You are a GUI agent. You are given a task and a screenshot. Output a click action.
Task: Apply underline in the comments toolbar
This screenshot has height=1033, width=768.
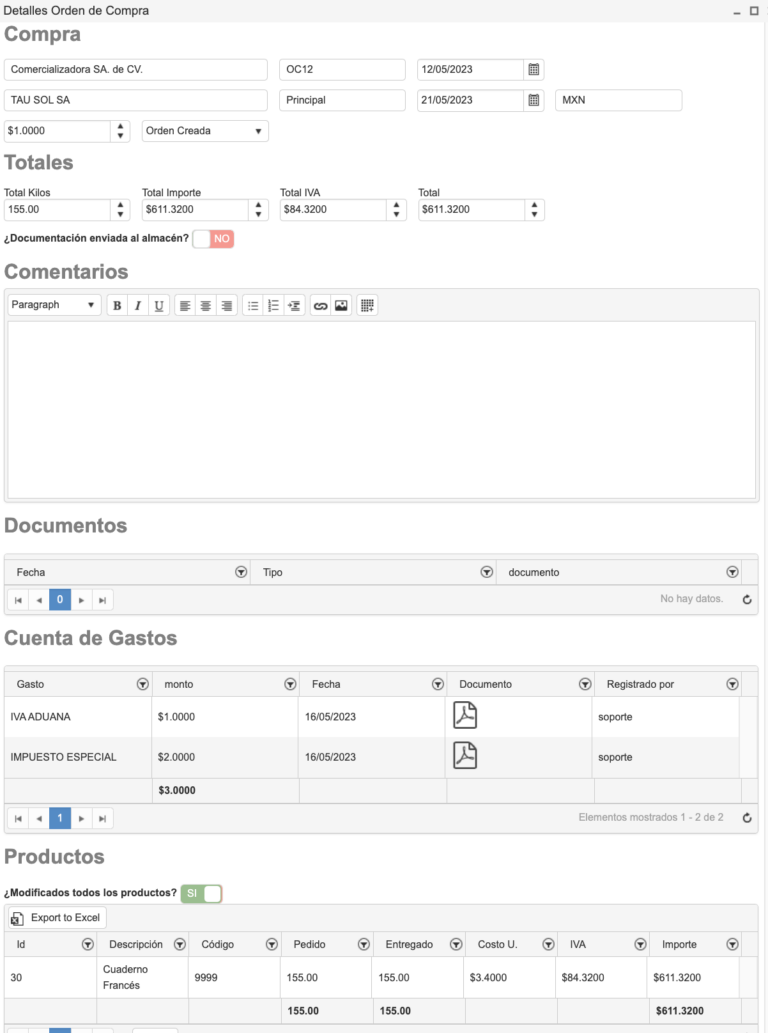[159, 305]
